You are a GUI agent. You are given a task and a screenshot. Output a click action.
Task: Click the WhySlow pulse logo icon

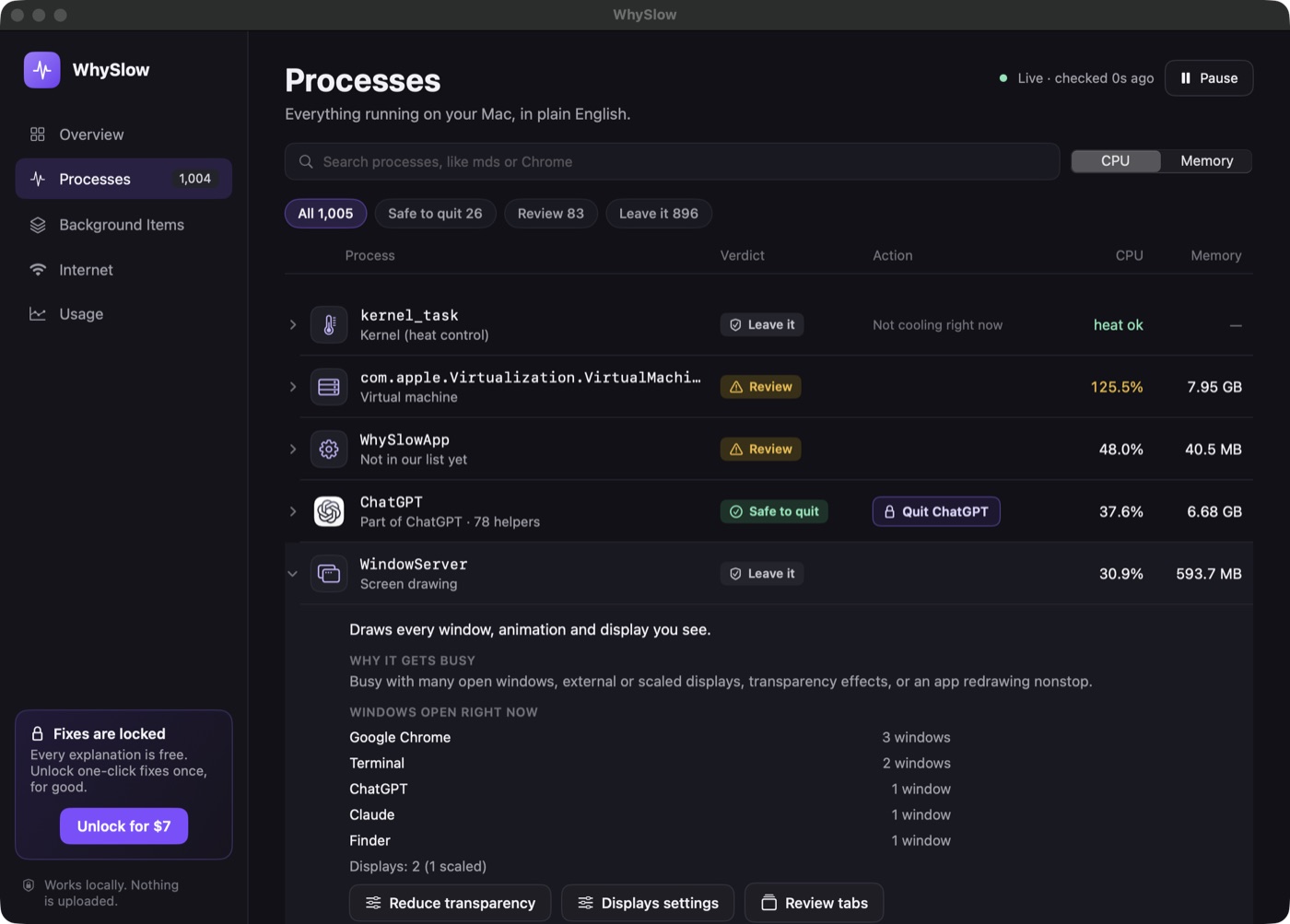coord(42,70)
